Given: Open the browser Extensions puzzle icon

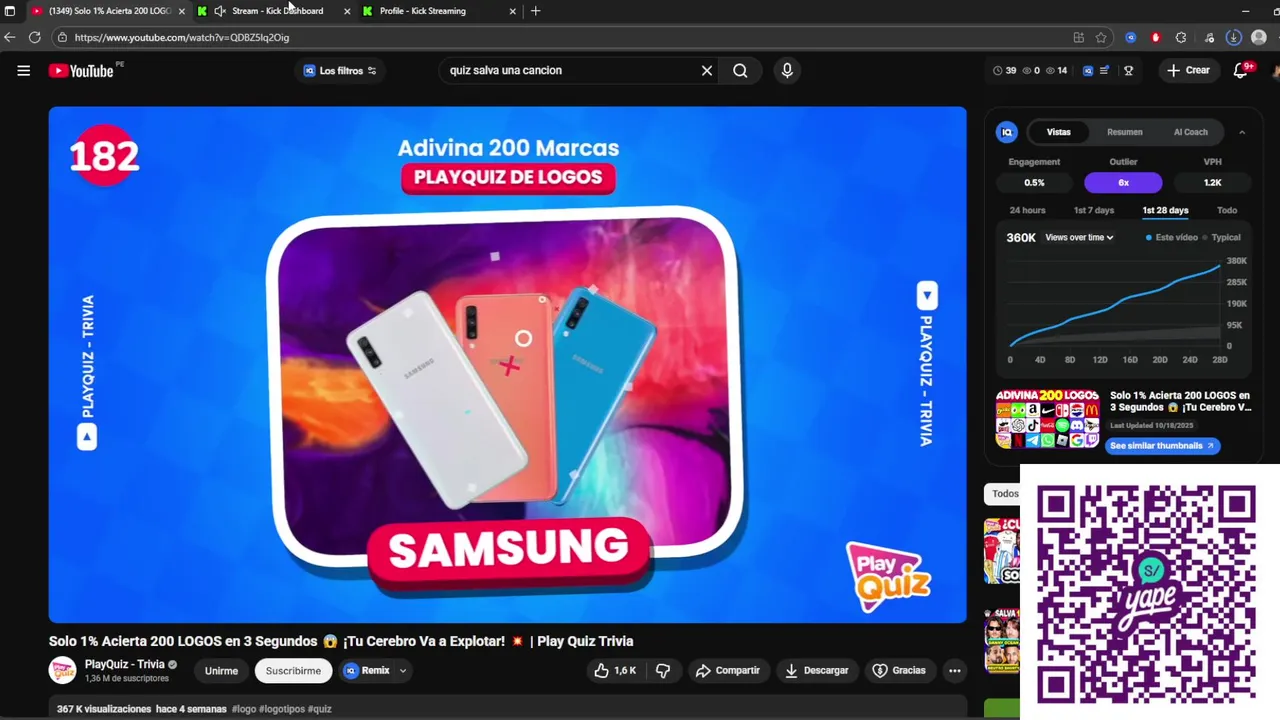Looking at the screenshot, I should (1181, 38).
